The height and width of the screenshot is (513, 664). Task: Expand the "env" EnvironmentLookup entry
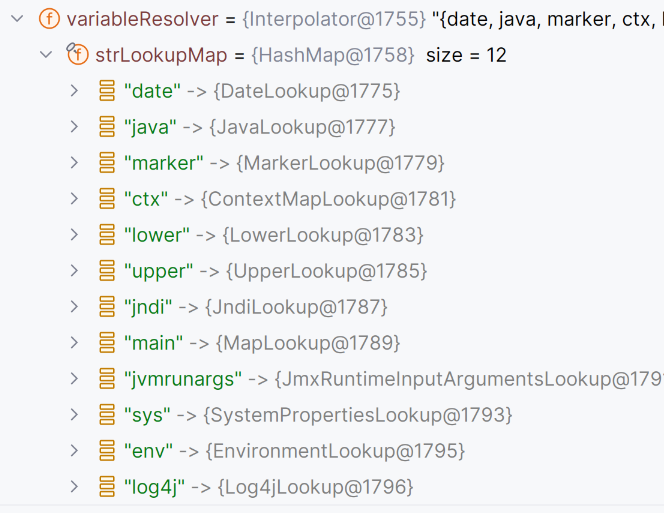(x=75, y=451)
